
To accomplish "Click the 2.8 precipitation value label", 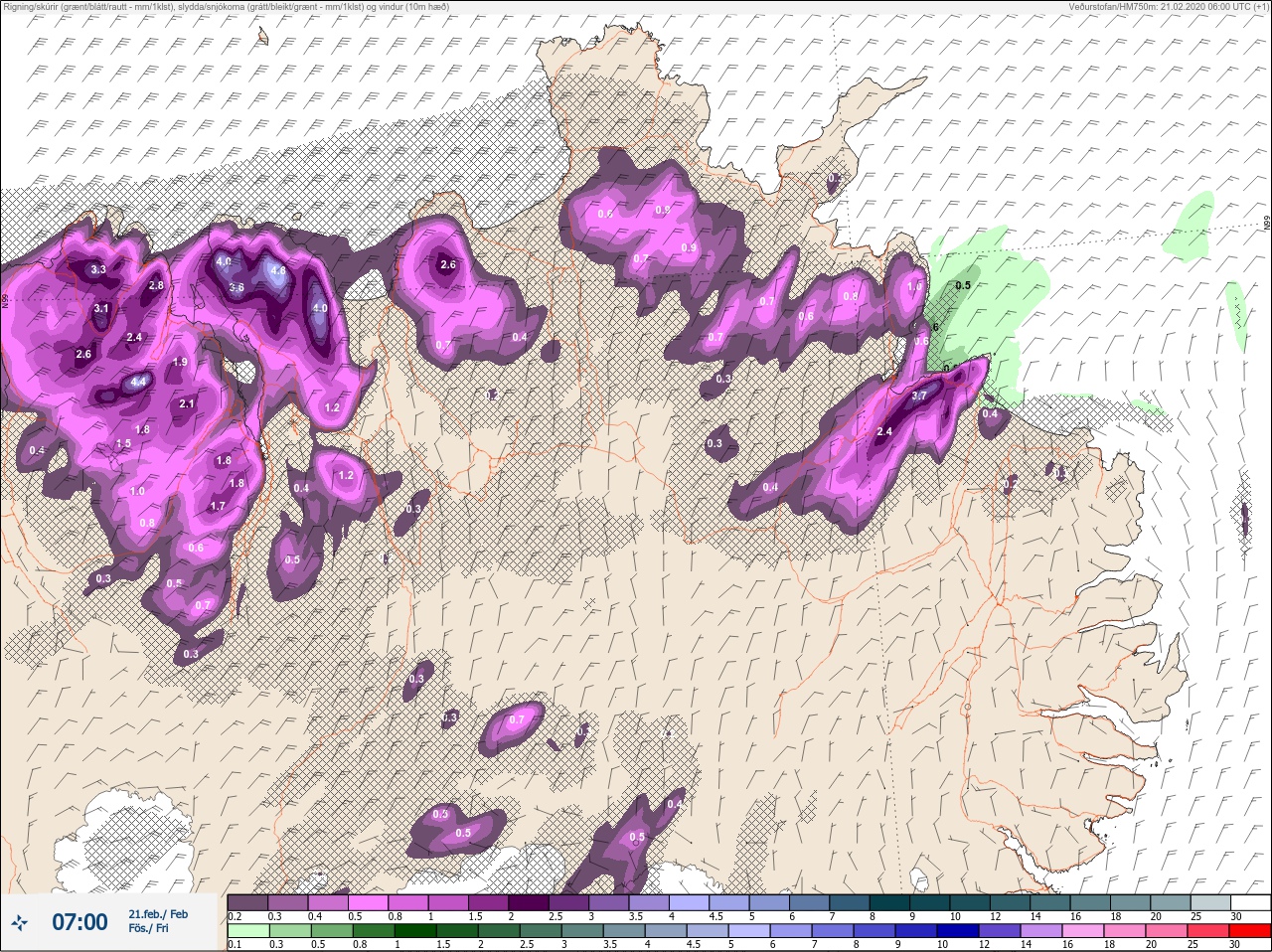I will [156, 285].
